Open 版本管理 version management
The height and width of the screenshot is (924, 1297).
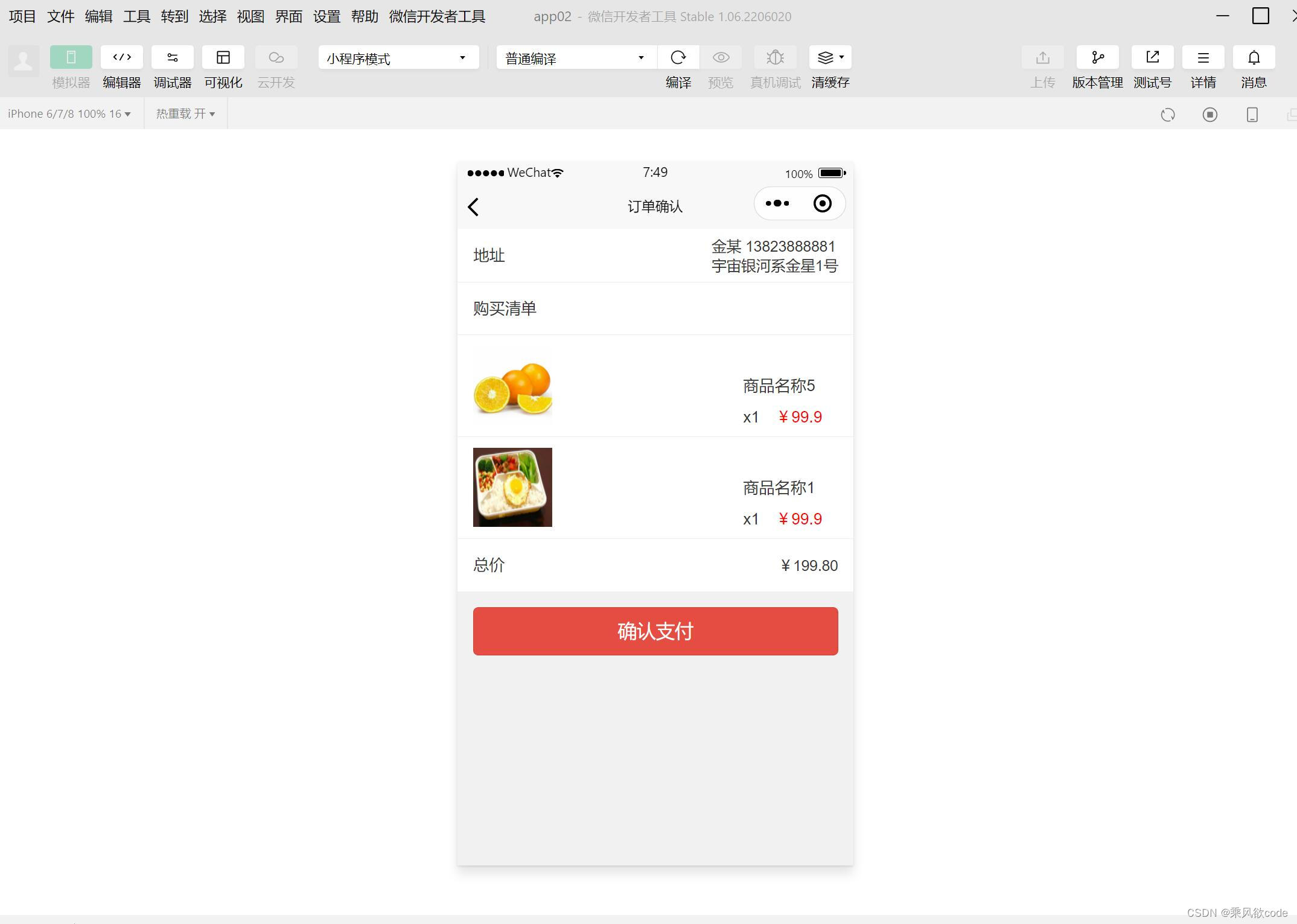[1097, 57]
